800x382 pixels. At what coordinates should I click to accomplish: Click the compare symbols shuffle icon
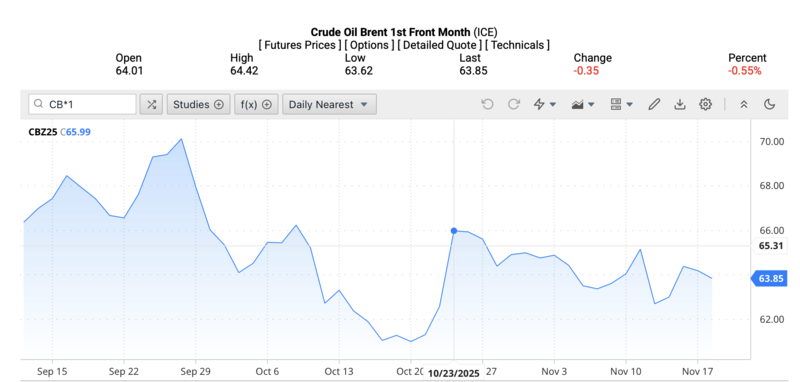coord(152,105)
